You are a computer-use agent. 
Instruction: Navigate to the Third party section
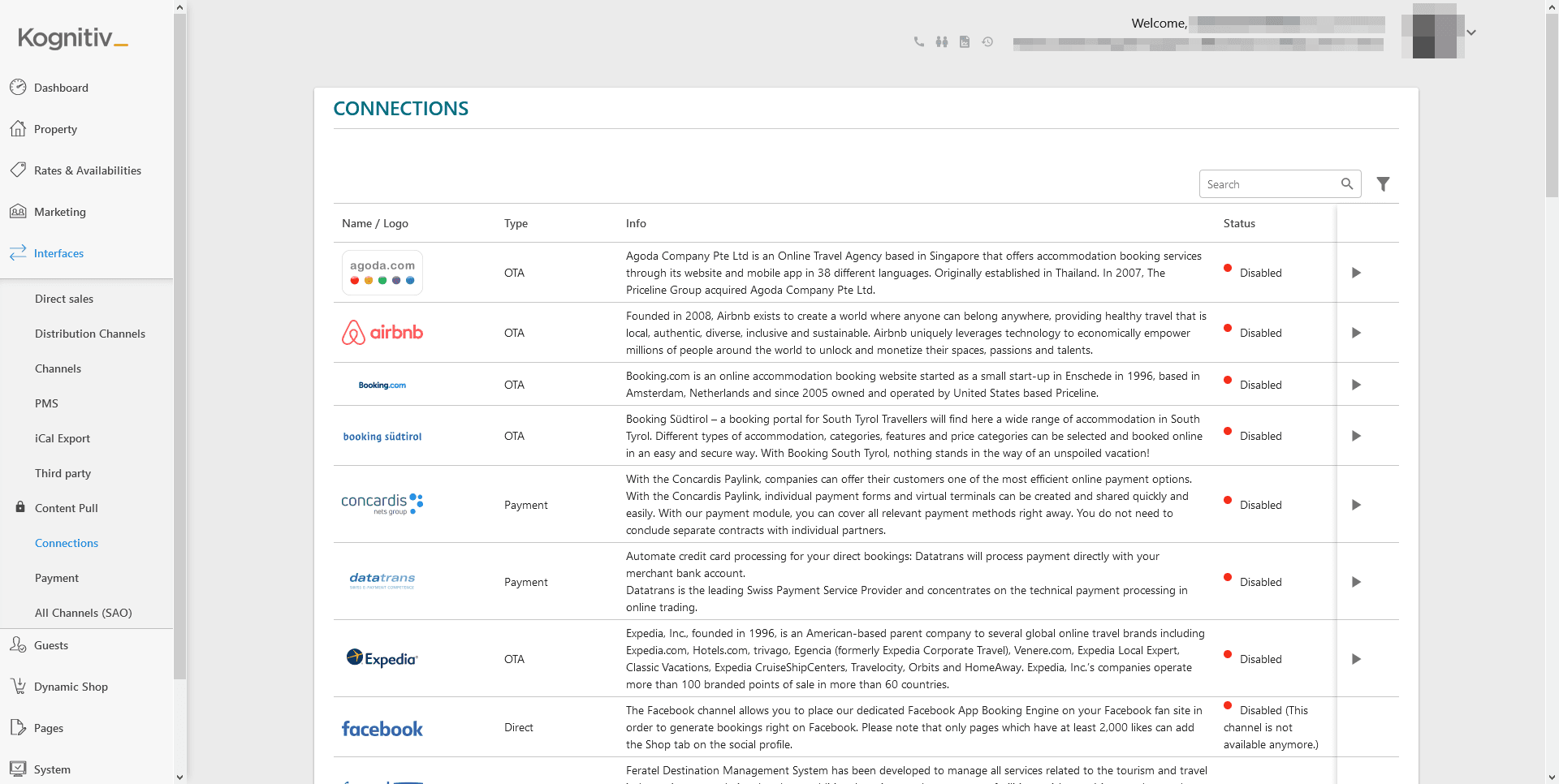[x=63, y=472]
